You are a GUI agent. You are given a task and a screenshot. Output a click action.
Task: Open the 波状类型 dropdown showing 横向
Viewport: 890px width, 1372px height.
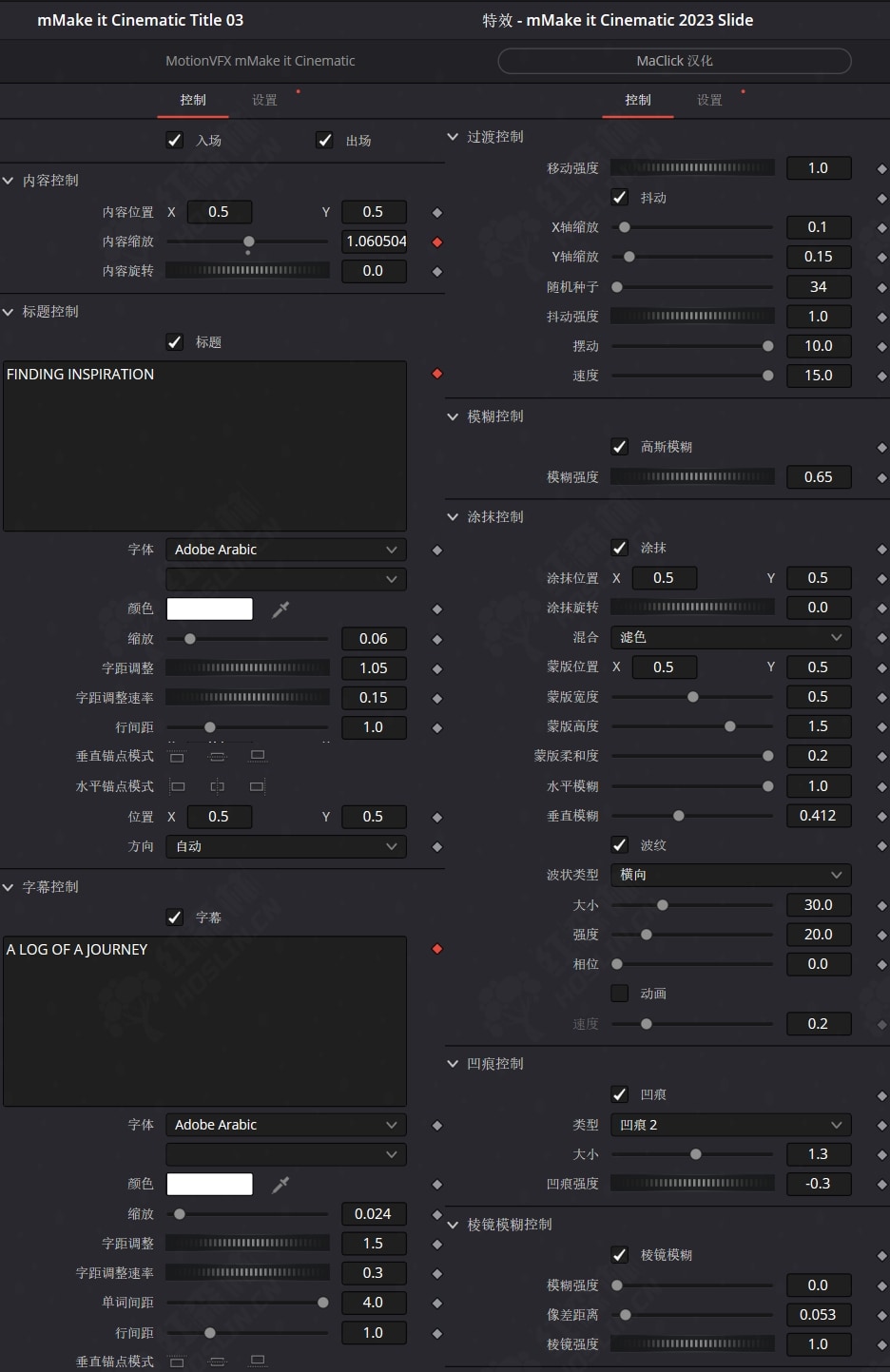click(x=730, y=875)
